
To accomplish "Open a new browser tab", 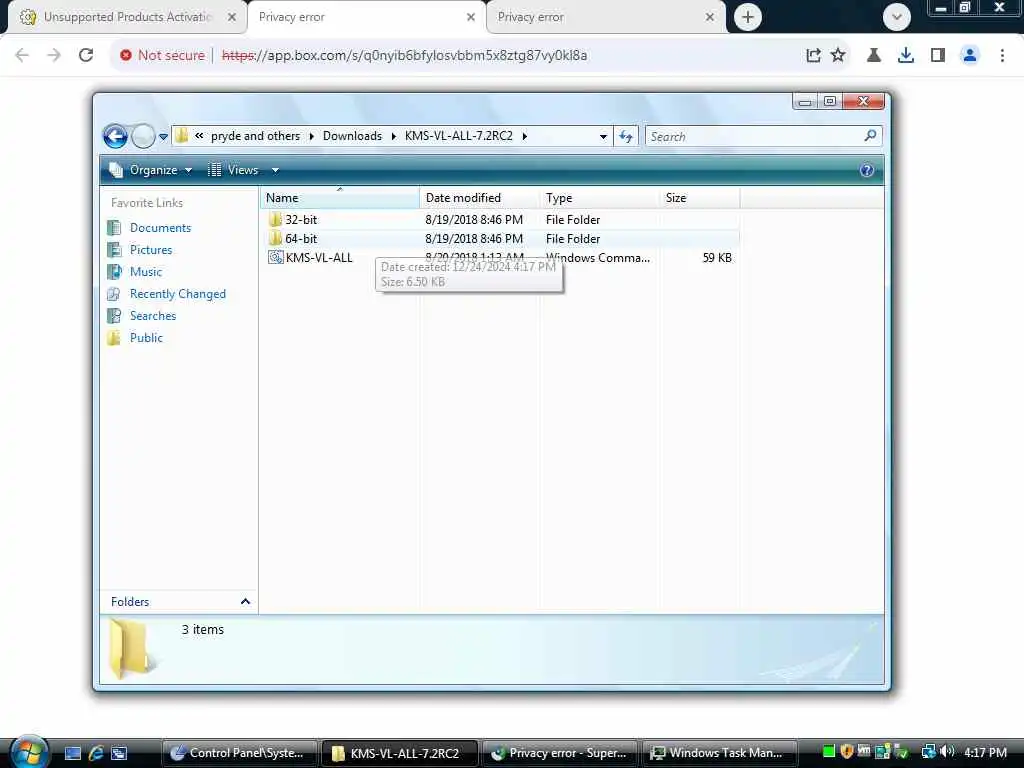I will [x=748, y=17].
